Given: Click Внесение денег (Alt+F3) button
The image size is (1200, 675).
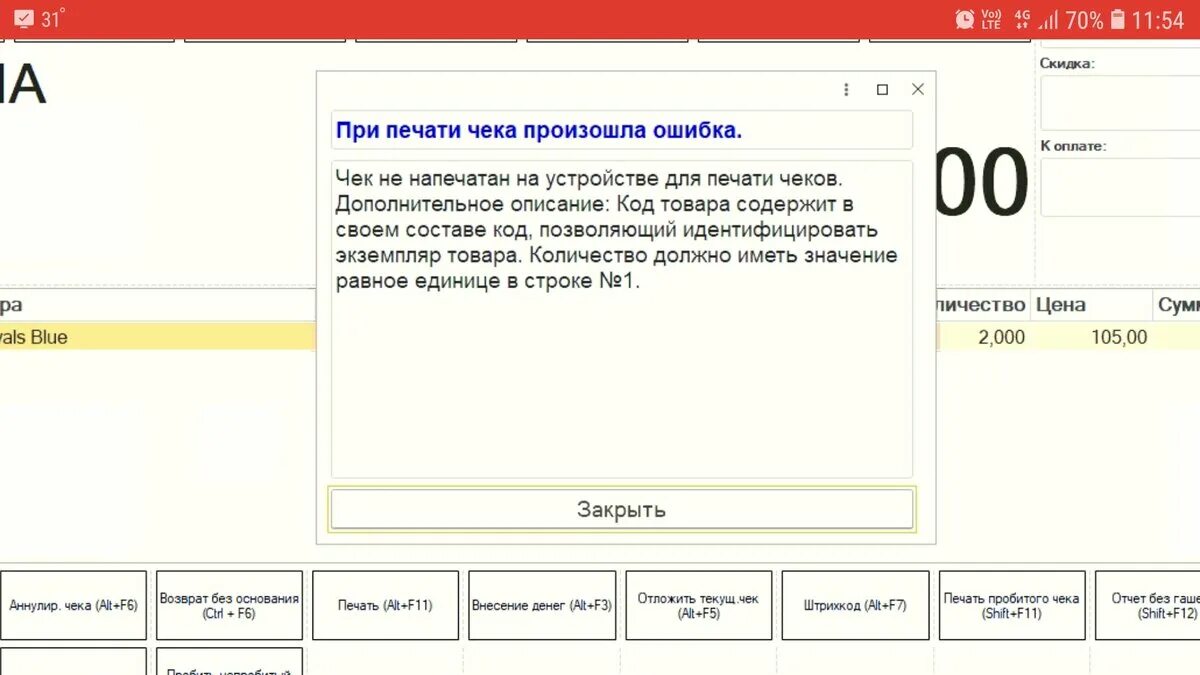Looking at the screenshot, I should click(x=542, y=605).
